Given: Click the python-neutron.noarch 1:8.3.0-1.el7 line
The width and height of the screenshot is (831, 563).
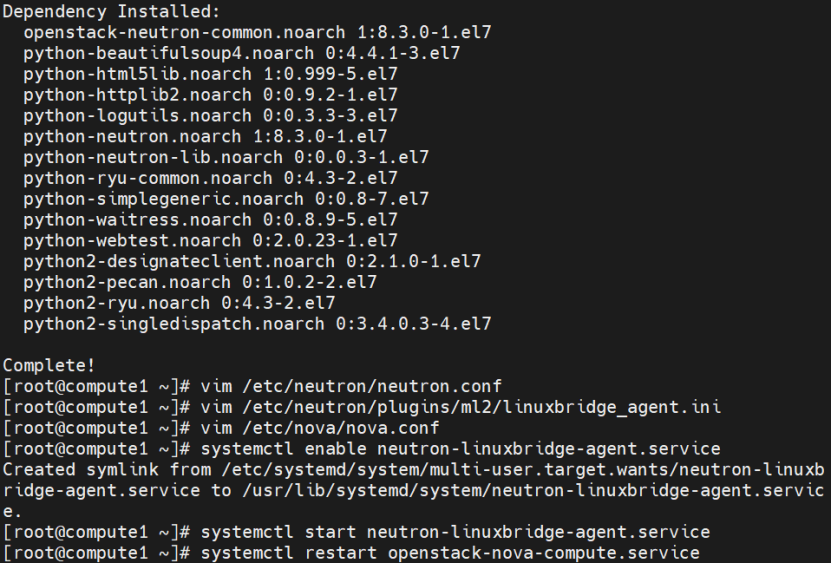Looking at the screenshot, I should click(205, 136).
